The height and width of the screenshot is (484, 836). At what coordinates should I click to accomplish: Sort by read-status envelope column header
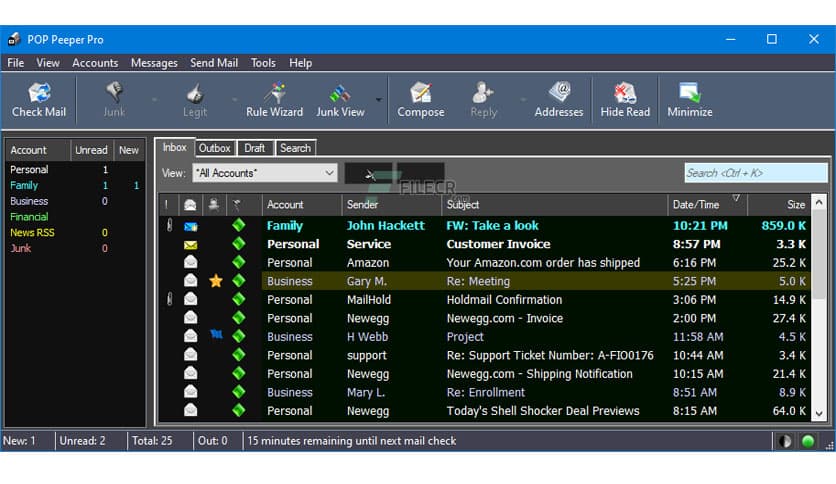coord(190,205)
